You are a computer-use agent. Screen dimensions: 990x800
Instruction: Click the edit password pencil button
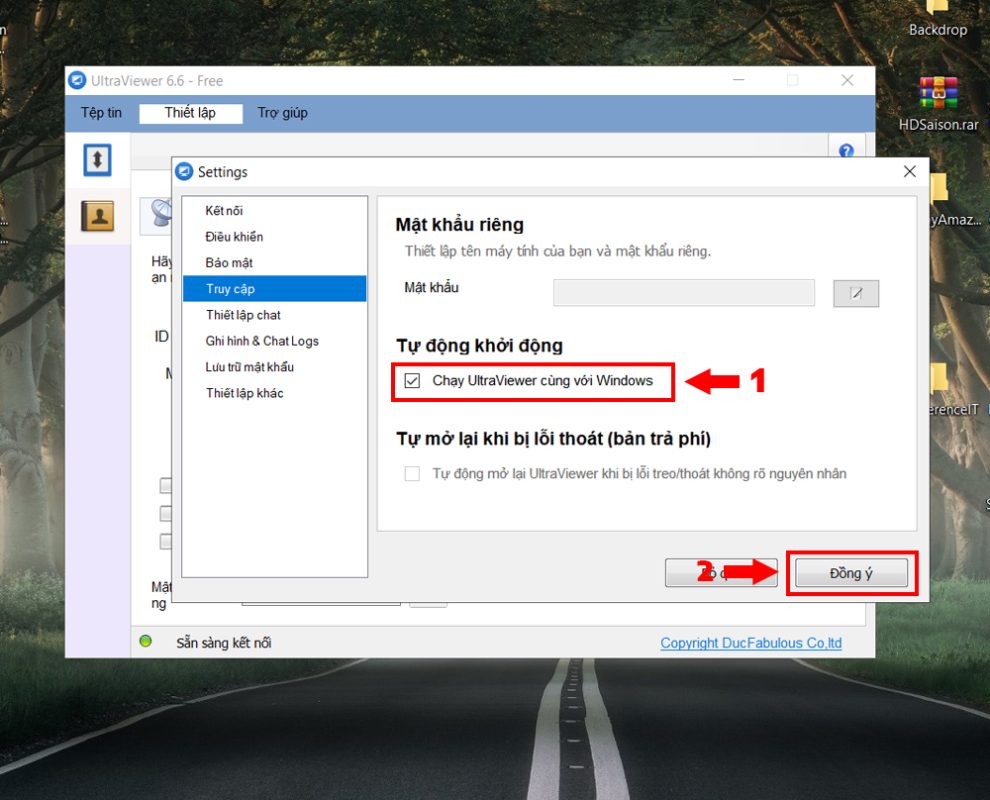(856, 294)
